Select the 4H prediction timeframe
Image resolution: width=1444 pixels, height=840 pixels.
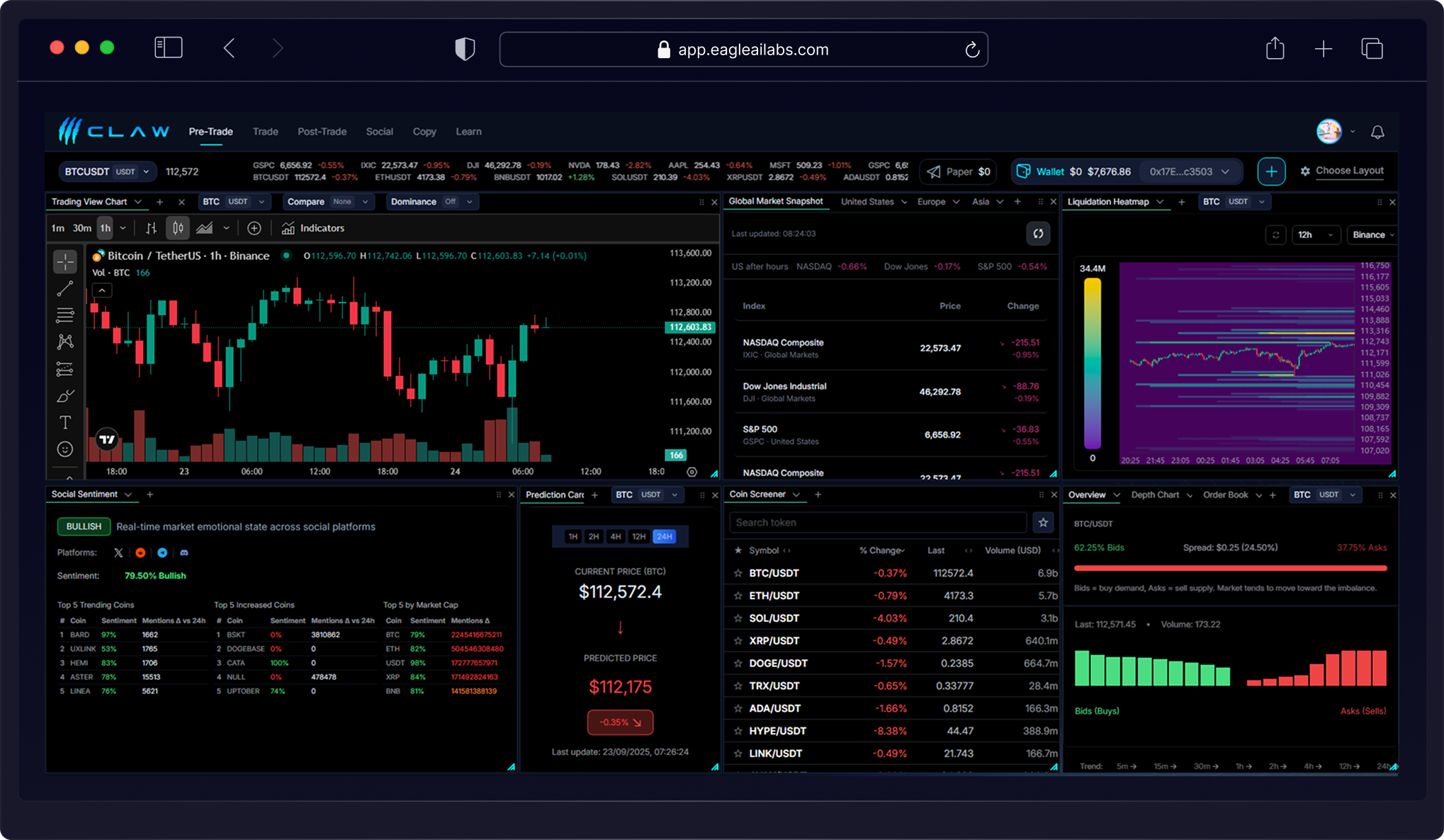[x=616, y=537]
